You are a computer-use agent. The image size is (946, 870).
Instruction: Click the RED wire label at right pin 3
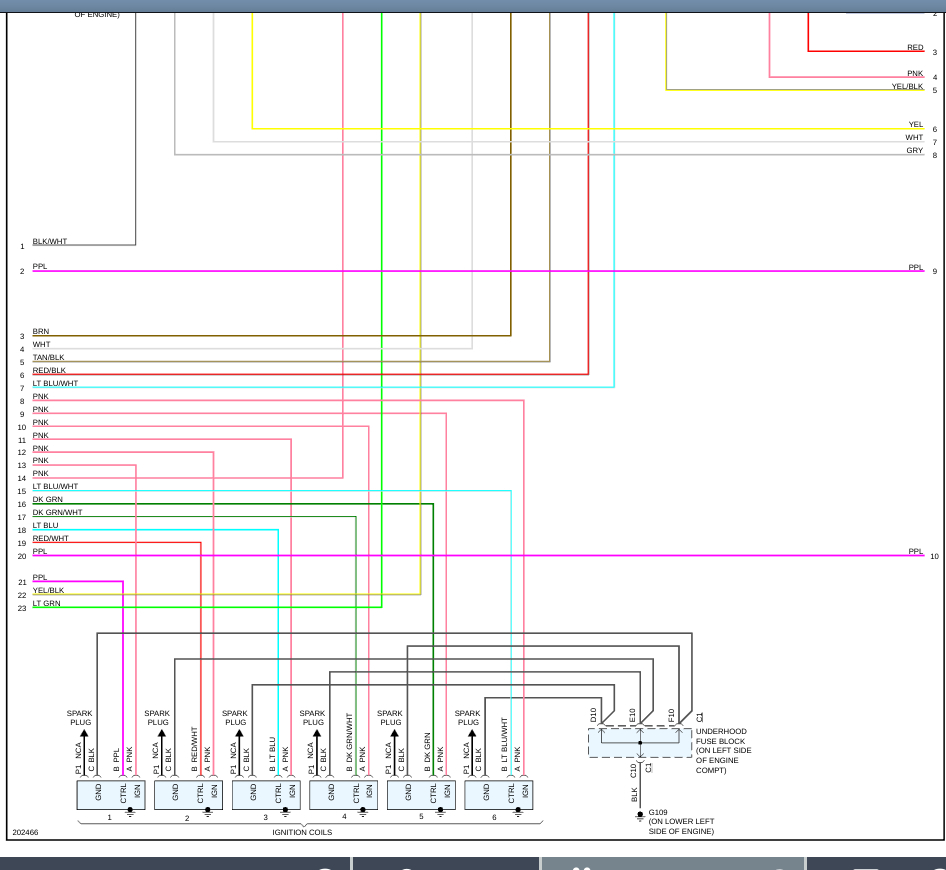coord(915,47)
